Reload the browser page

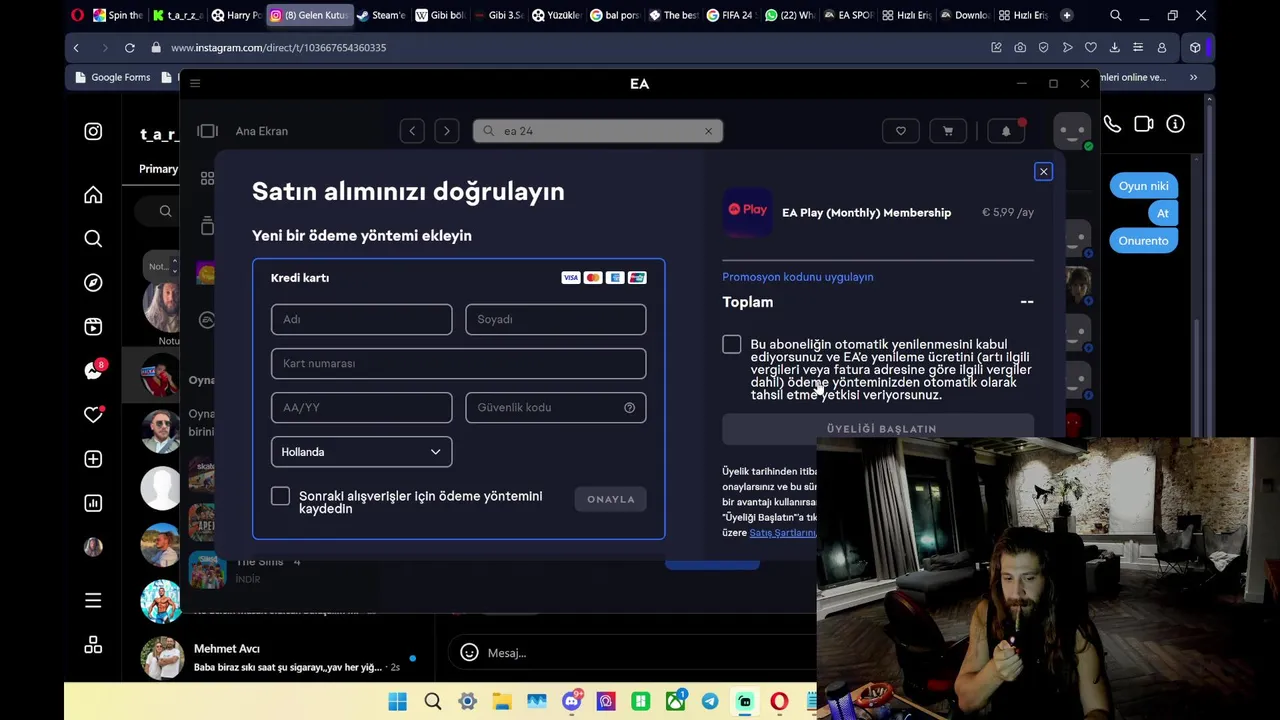click(129, 47)
